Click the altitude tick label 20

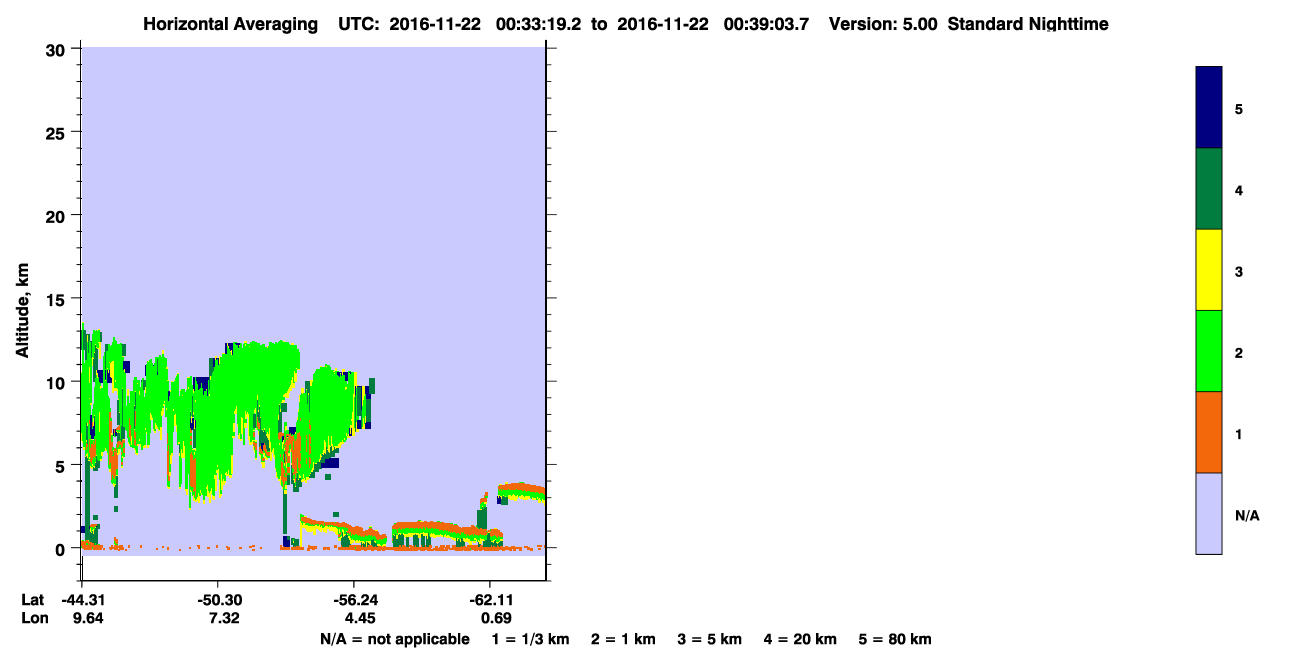click(x=58, y=216)
